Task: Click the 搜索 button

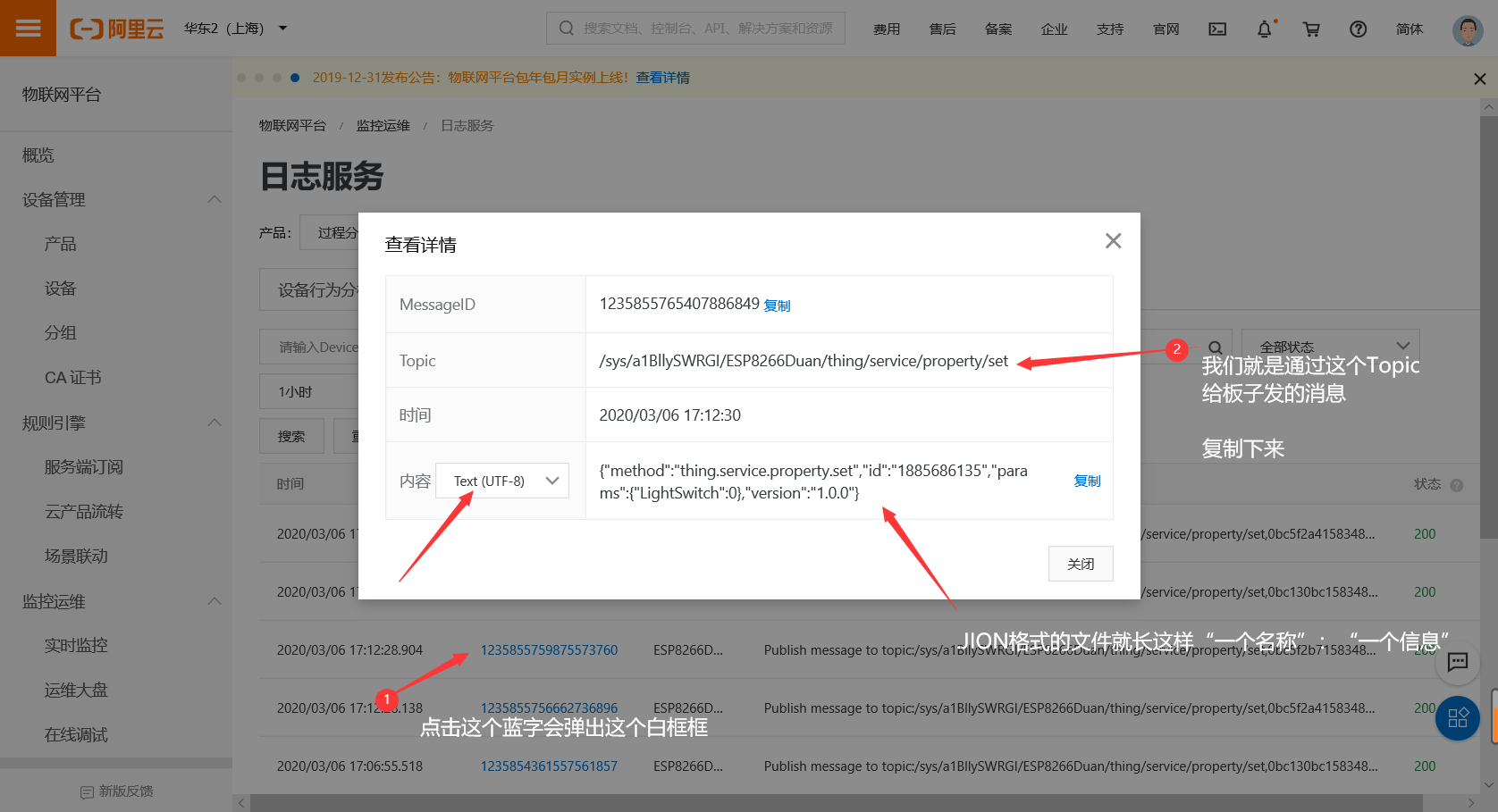Action: 291,436
